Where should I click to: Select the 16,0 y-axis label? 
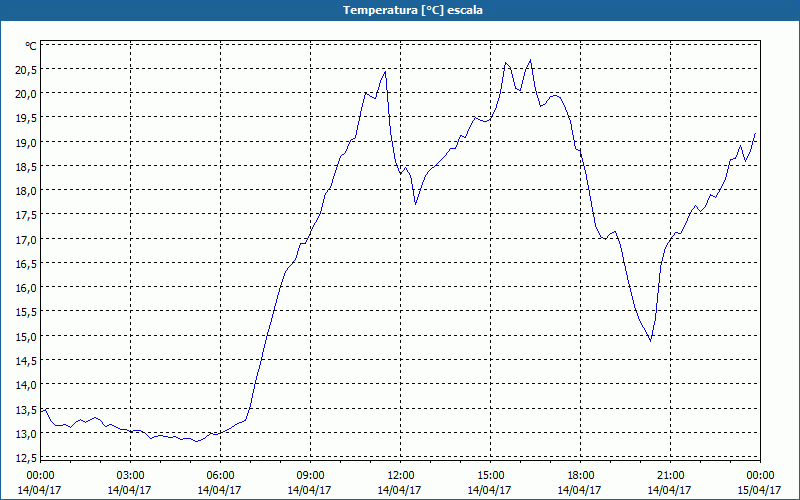click(x=26, y=289)
